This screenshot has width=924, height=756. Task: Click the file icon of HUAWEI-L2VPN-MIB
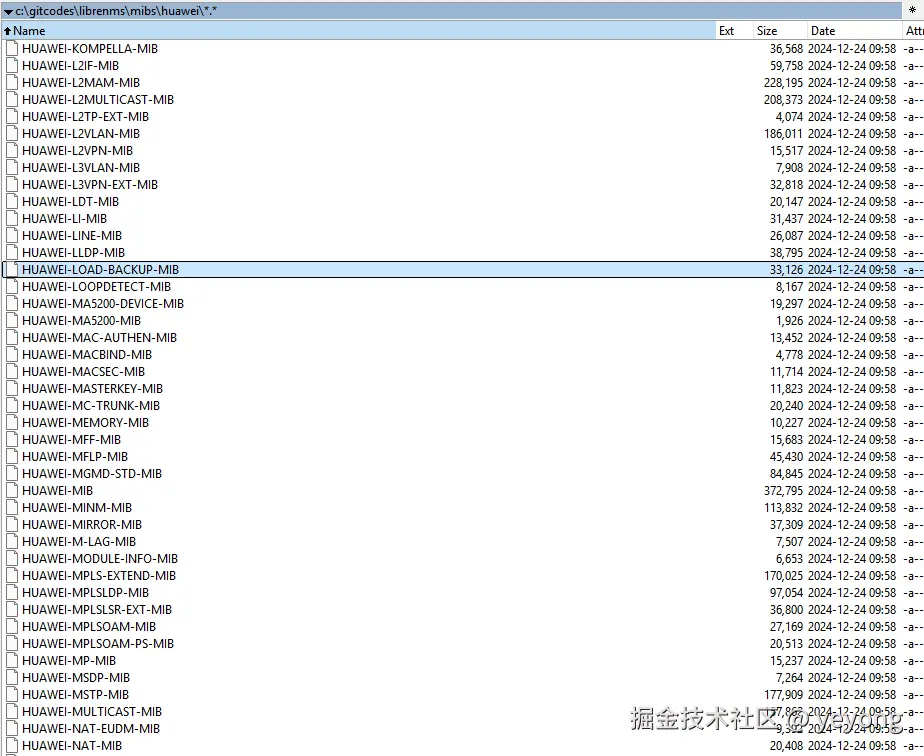12,150
